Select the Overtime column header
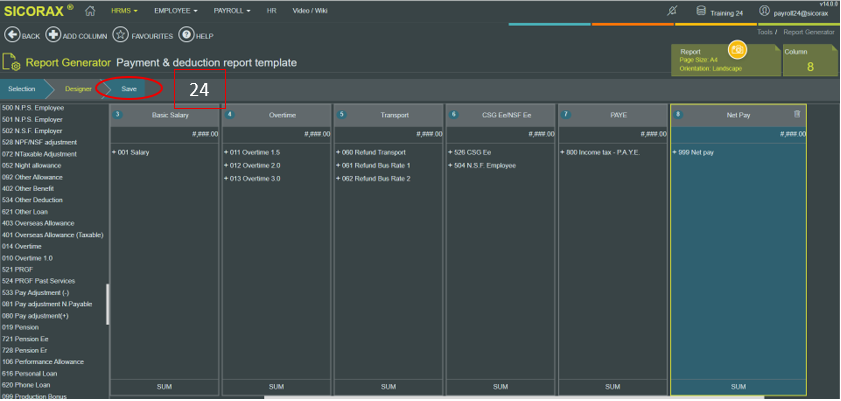The image size is (841, 401). (277, 115)
